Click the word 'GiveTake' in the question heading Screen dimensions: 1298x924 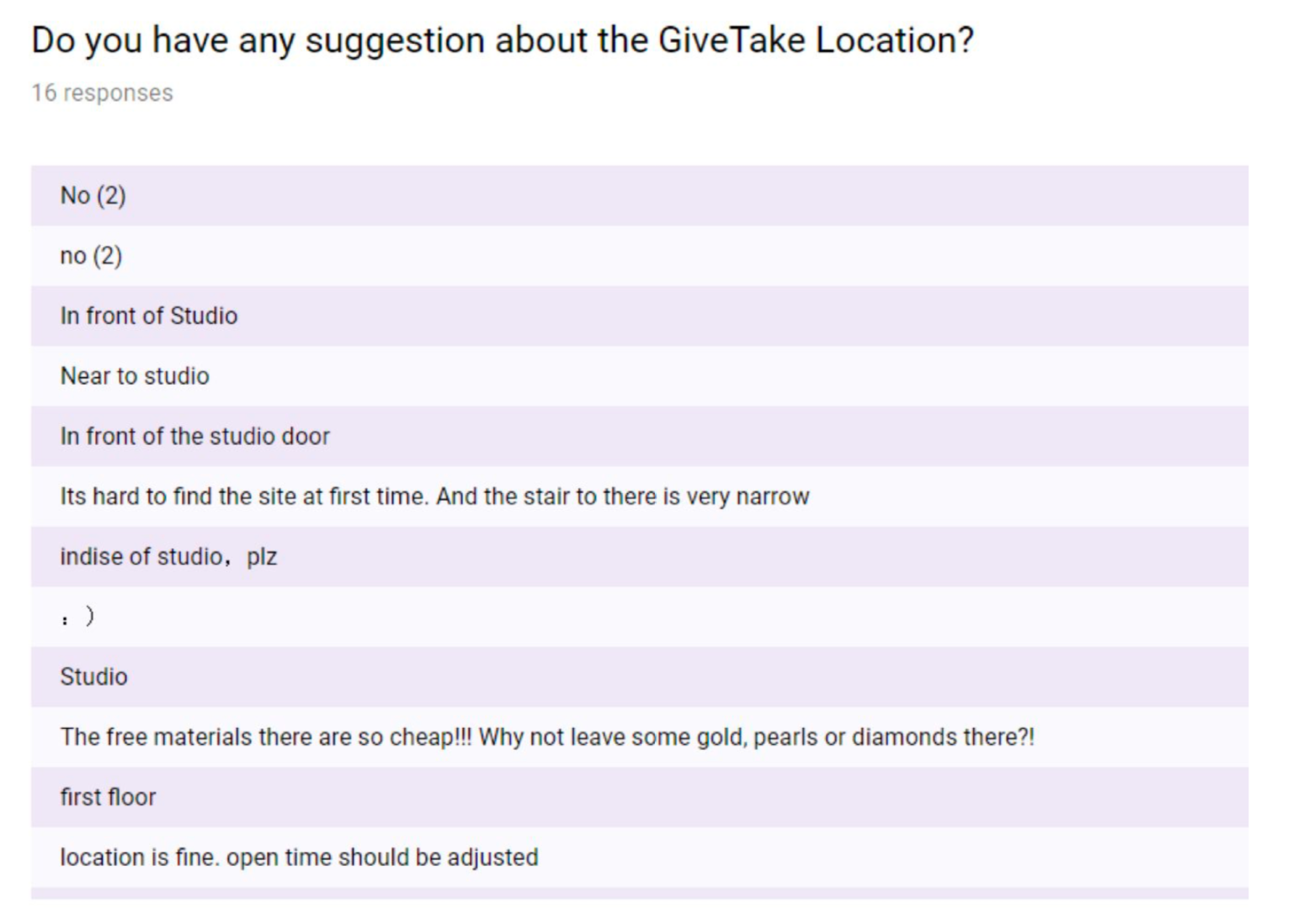click(x=731, y=40)
